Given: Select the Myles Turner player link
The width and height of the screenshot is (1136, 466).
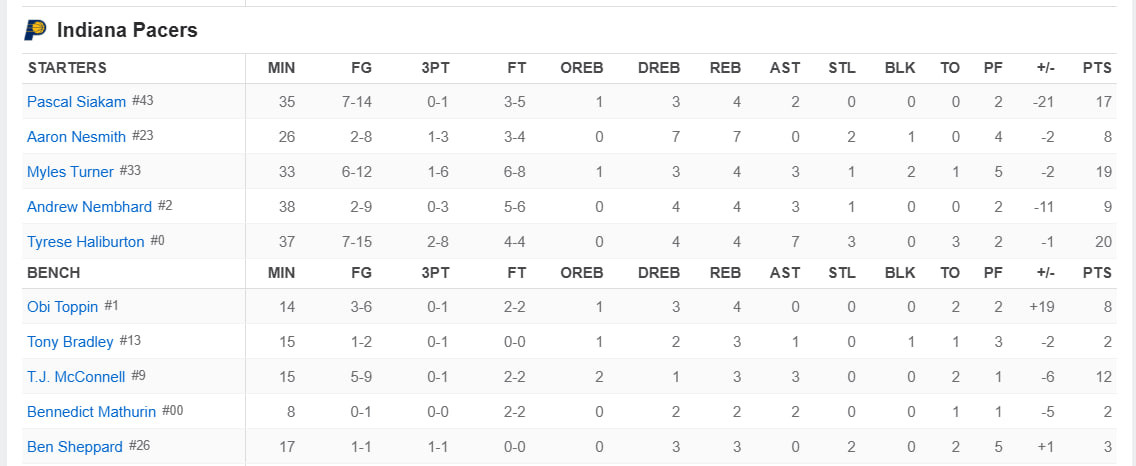Looking at the screenshot, I should [x=70, y=172].
